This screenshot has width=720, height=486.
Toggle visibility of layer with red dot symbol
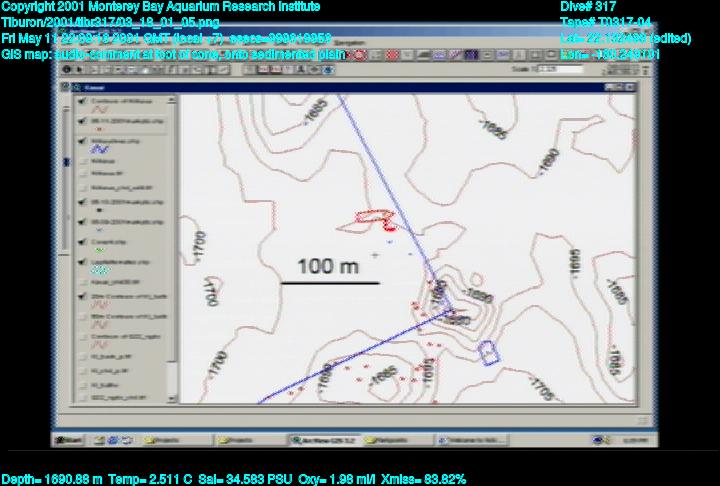83,121
